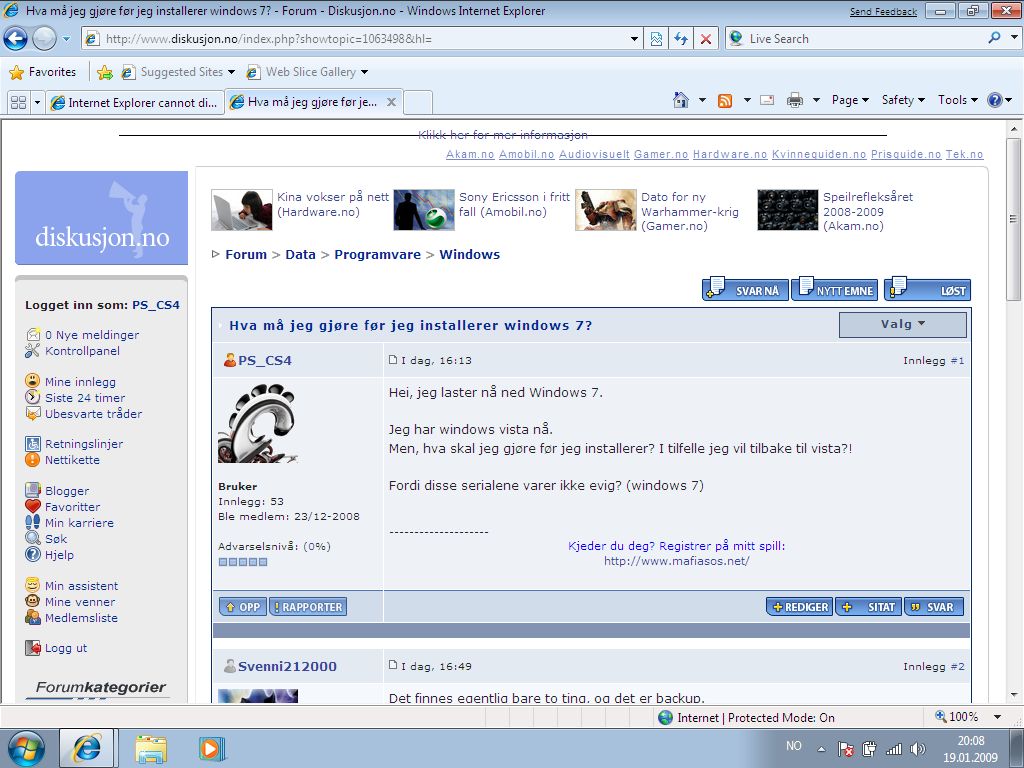Click PS_CS4 avatar image

click(257, 423)
